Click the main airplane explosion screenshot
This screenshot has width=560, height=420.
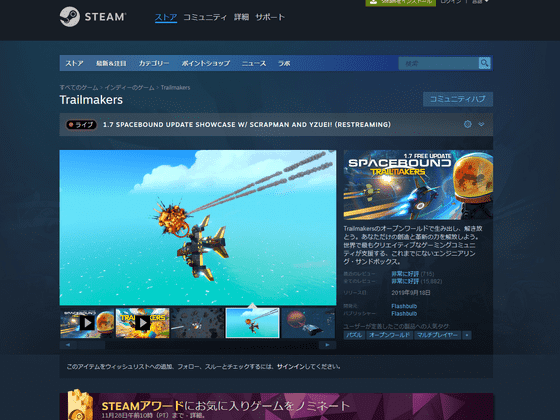[198, 228]
